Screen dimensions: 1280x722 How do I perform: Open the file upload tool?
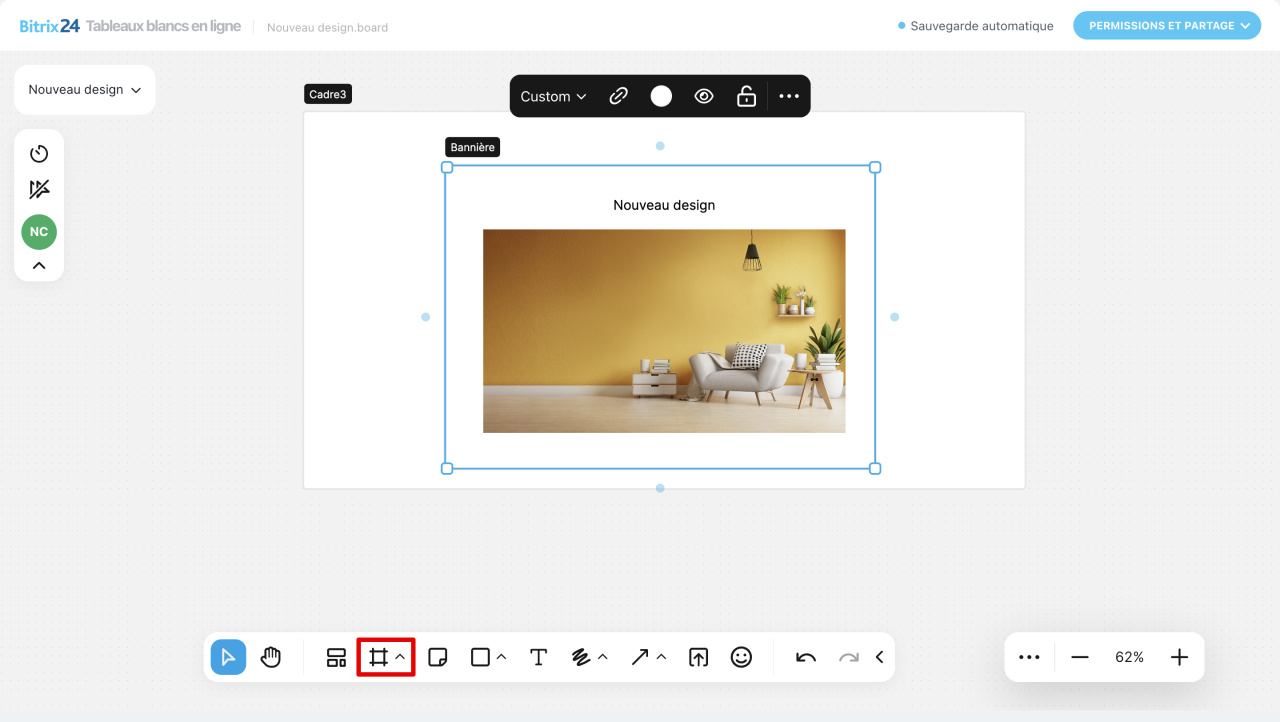pos(698,657)
